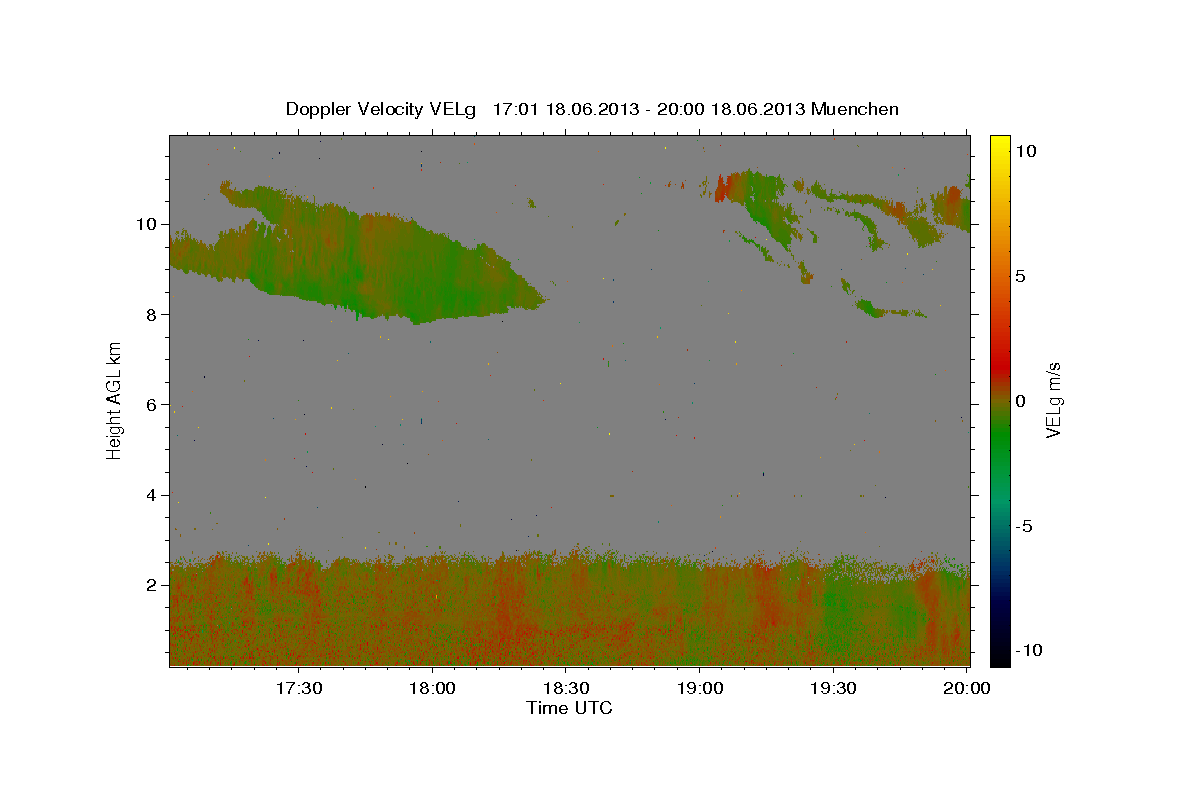Click the "Time UTC" axis label

pyautogui.click(x=570, y=708)
